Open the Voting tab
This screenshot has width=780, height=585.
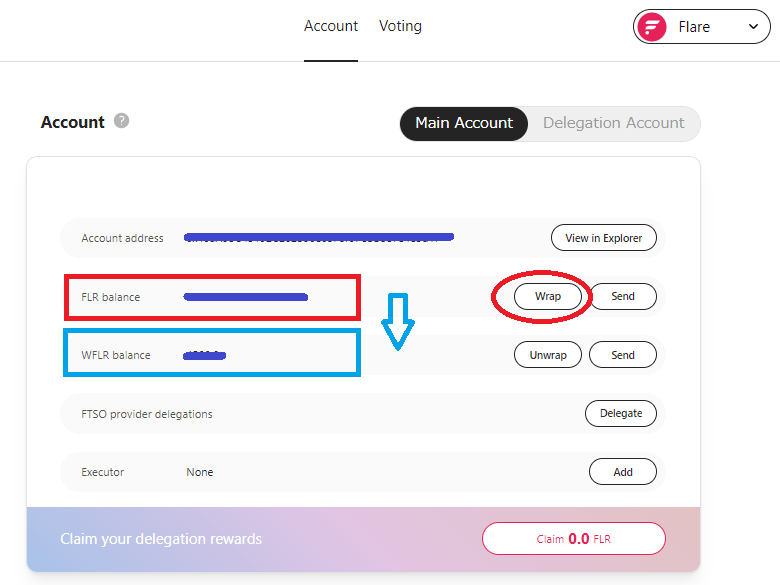pos(400,26)
